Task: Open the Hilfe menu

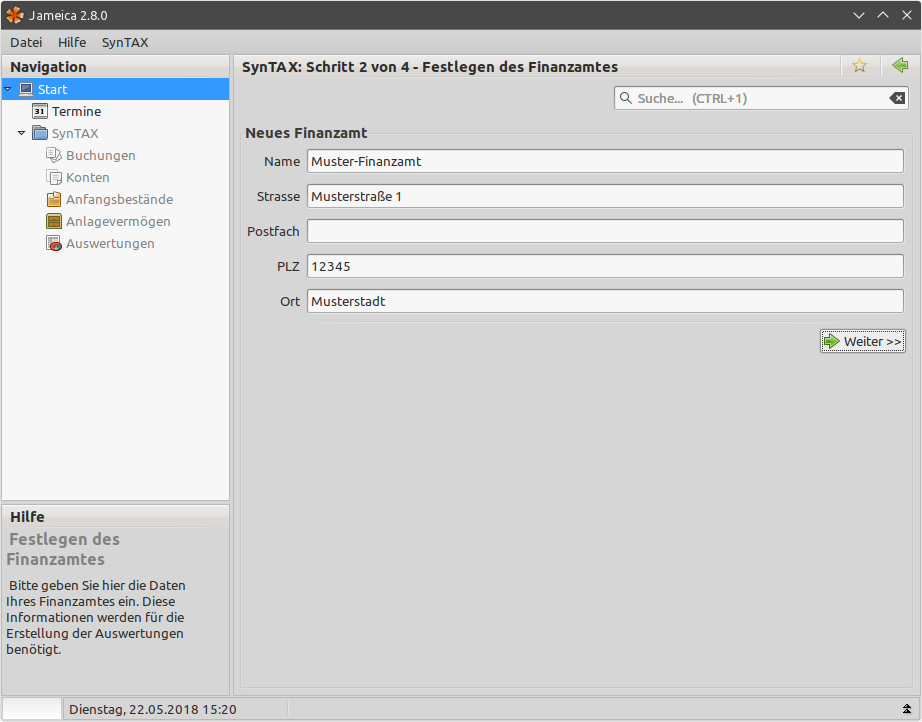Action: pos(72,42)
